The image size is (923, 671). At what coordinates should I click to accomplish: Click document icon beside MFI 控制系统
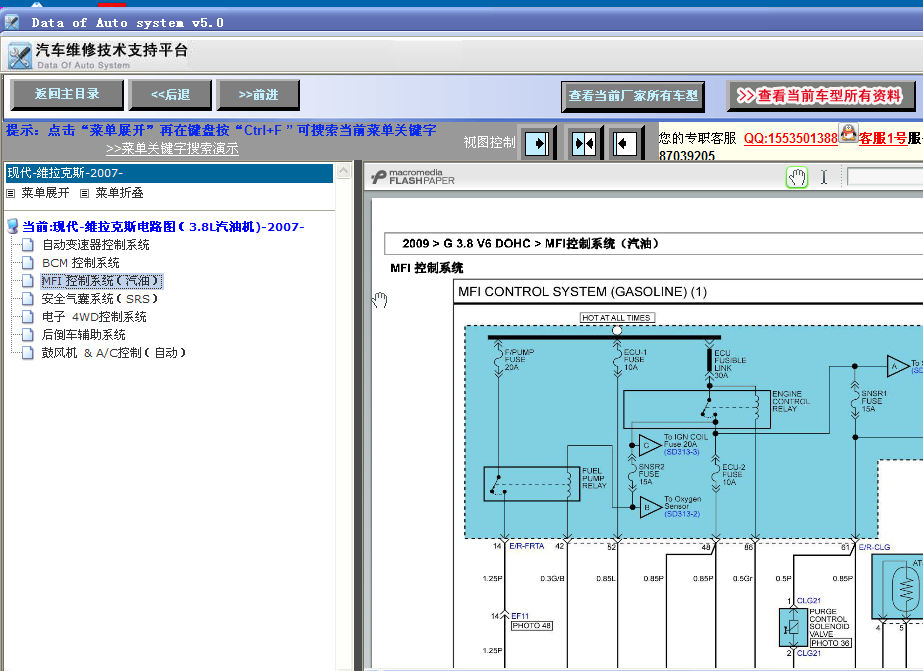tap(28, 281)
